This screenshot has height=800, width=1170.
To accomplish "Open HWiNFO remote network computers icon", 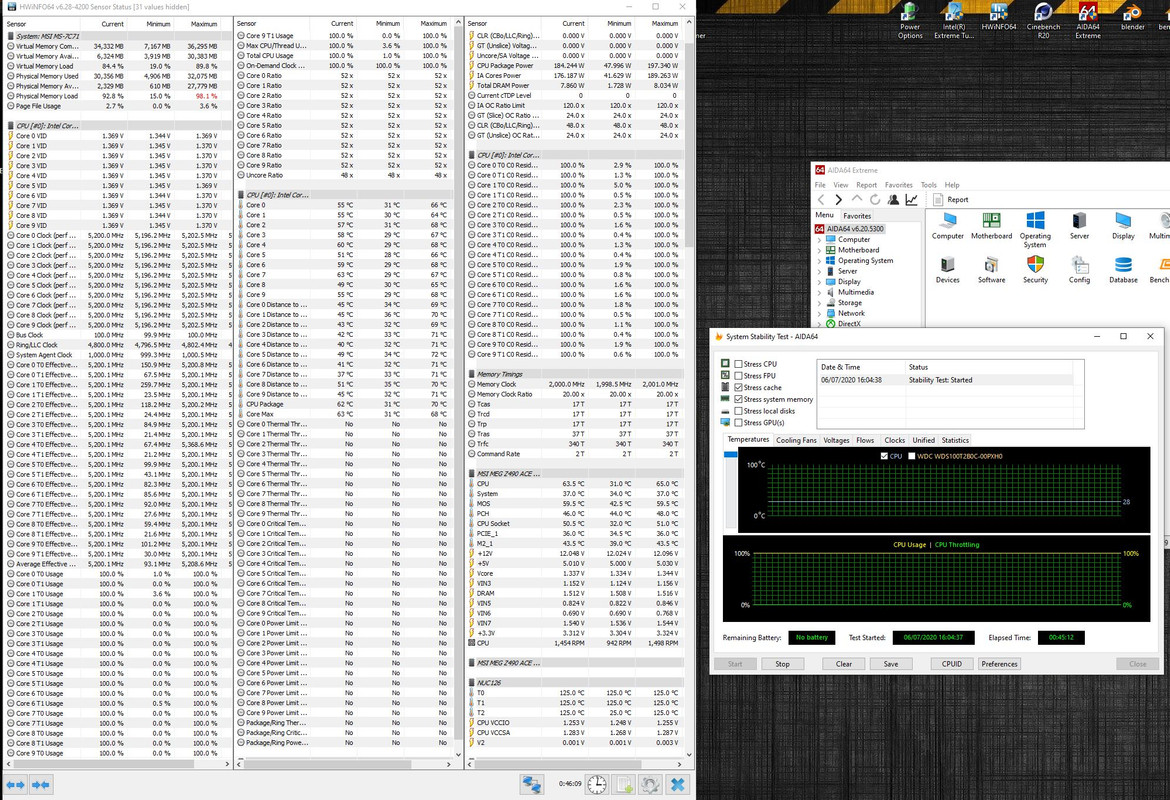I will coord(531,784).
